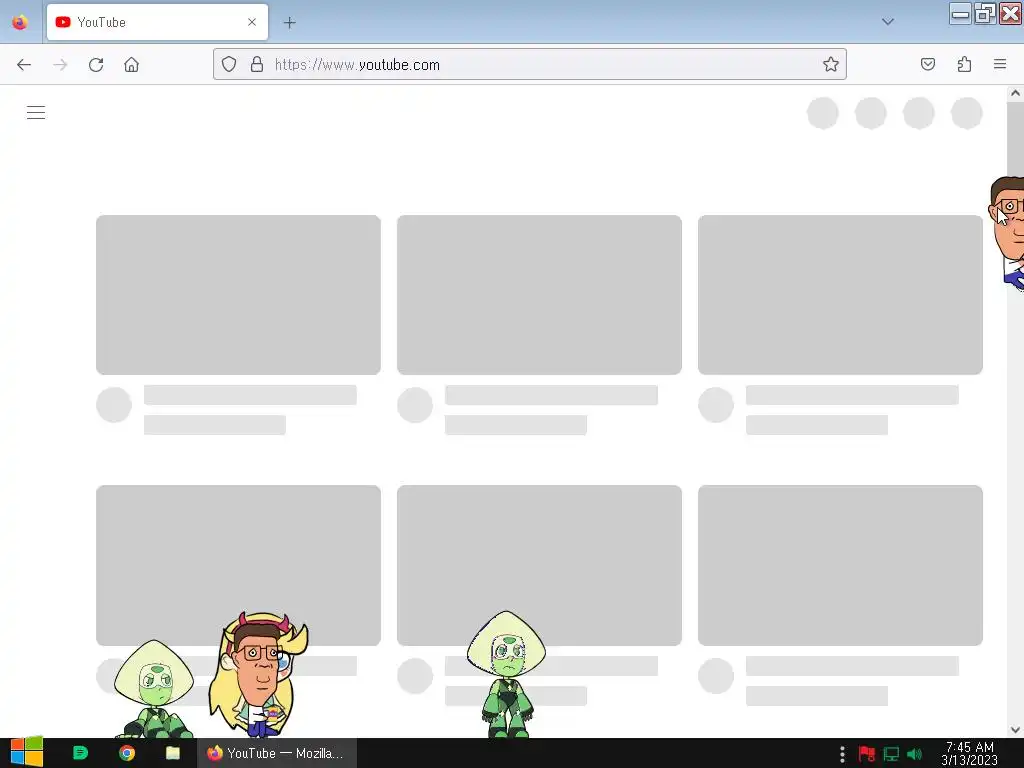
Task: Open the Windows Start menu
Action: pyautogui.click(x=26, y=752)
